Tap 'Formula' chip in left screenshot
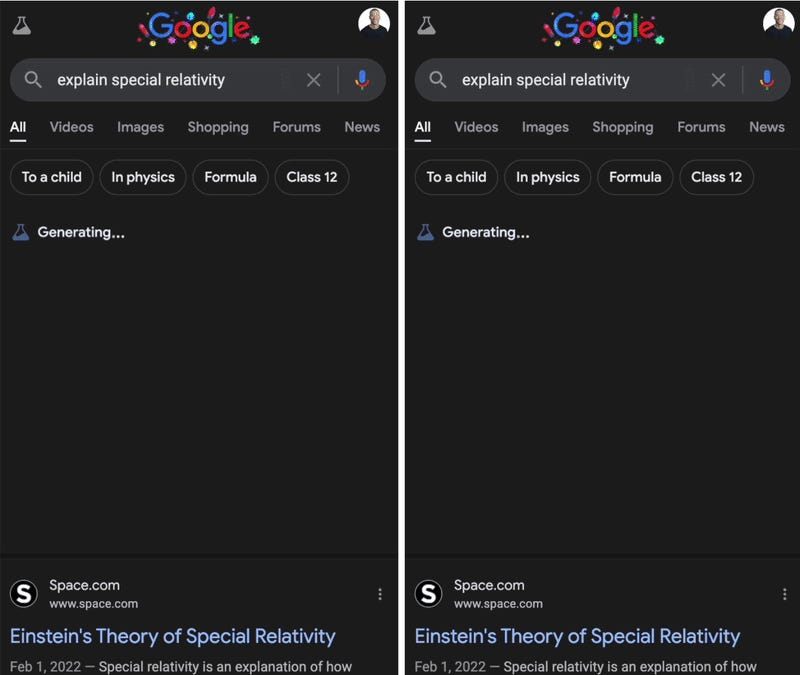Viewport: 800px width, 675px height. pos(230,177)
